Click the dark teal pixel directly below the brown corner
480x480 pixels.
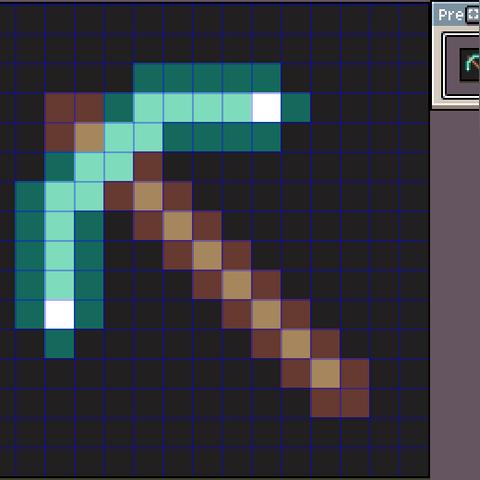59,166
